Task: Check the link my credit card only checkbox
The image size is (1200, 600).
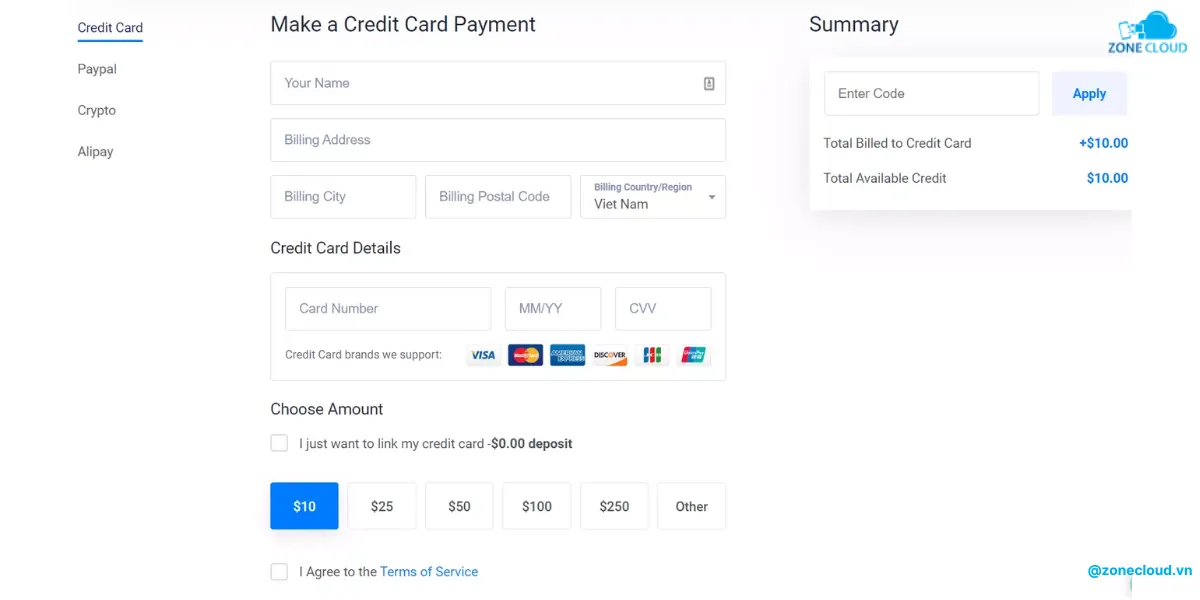Action: 279,443
